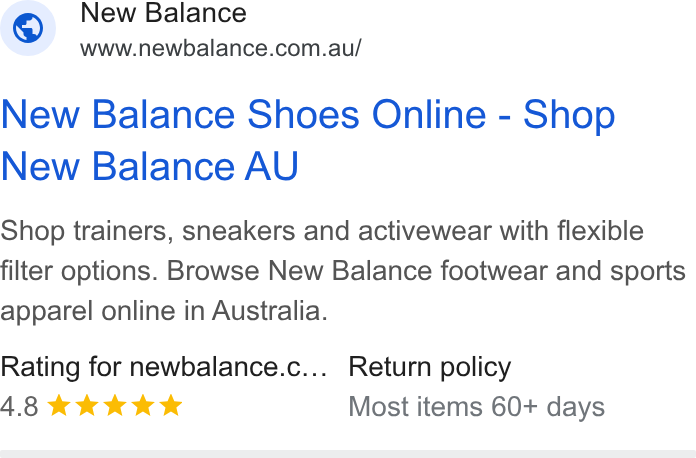The height and width of the screenshot is (458, 696).
Task: Click the description starting 'Shop trainers, sneakers'
Action: coord(343,271)
